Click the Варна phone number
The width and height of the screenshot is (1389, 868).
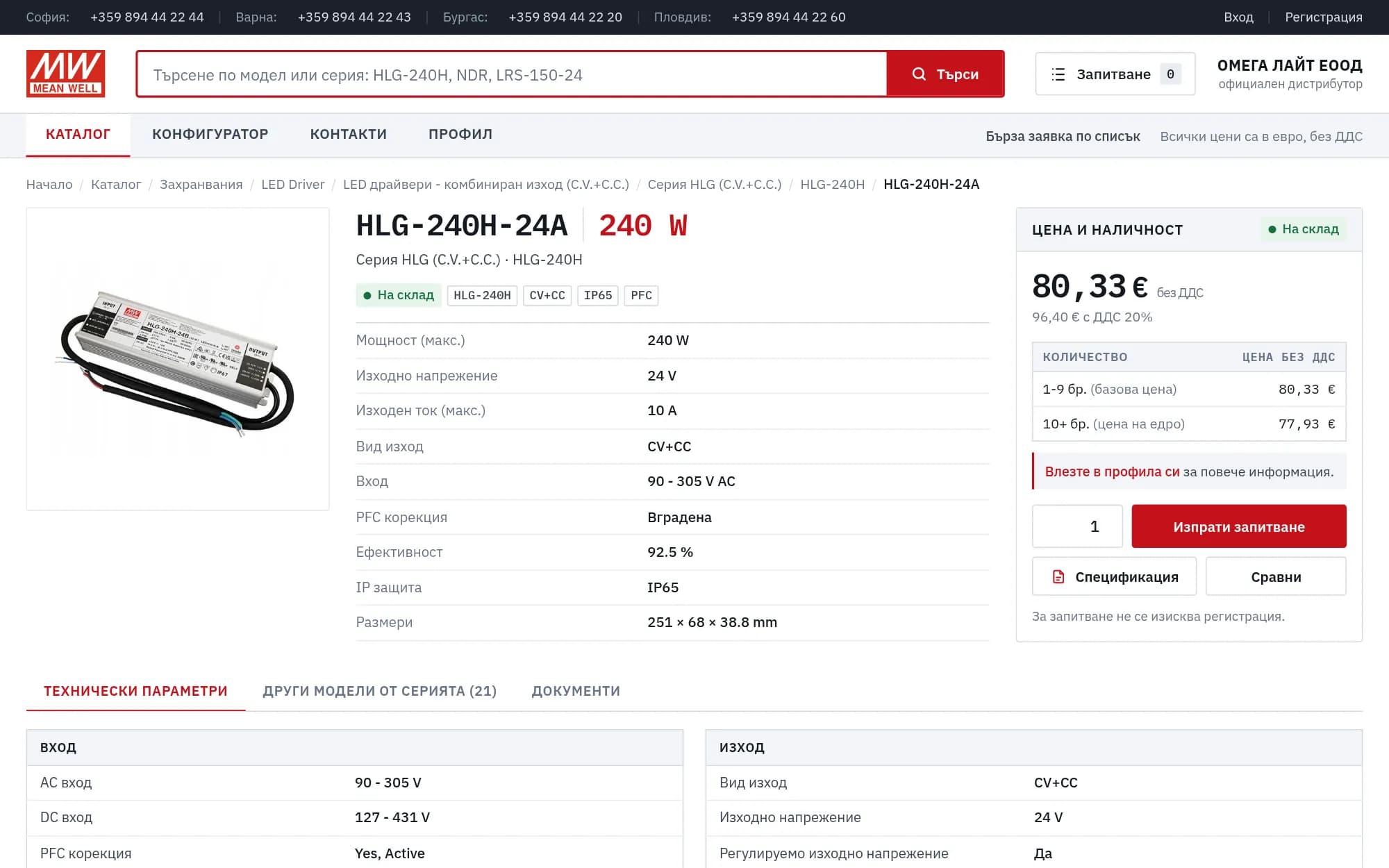coord(354,17)
